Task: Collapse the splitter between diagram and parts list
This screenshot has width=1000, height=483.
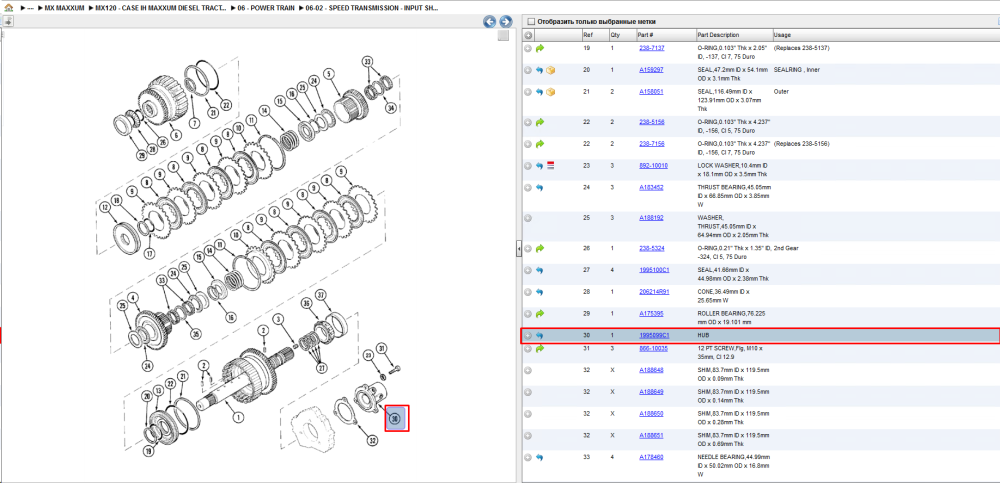Action: [518, 249]
